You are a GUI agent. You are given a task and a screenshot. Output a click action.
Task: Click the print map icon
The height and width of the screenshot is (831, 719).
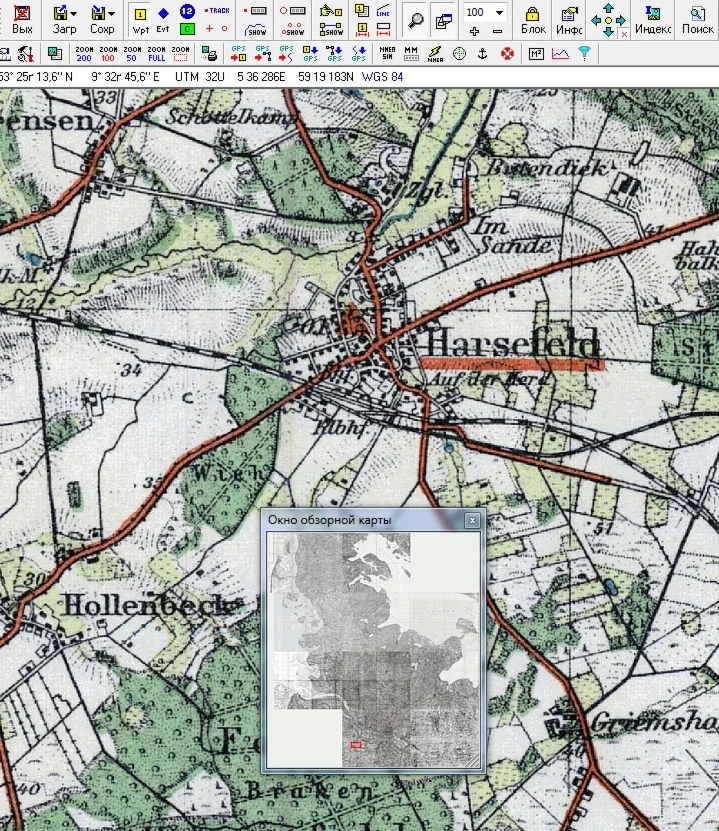coord(209,54)
